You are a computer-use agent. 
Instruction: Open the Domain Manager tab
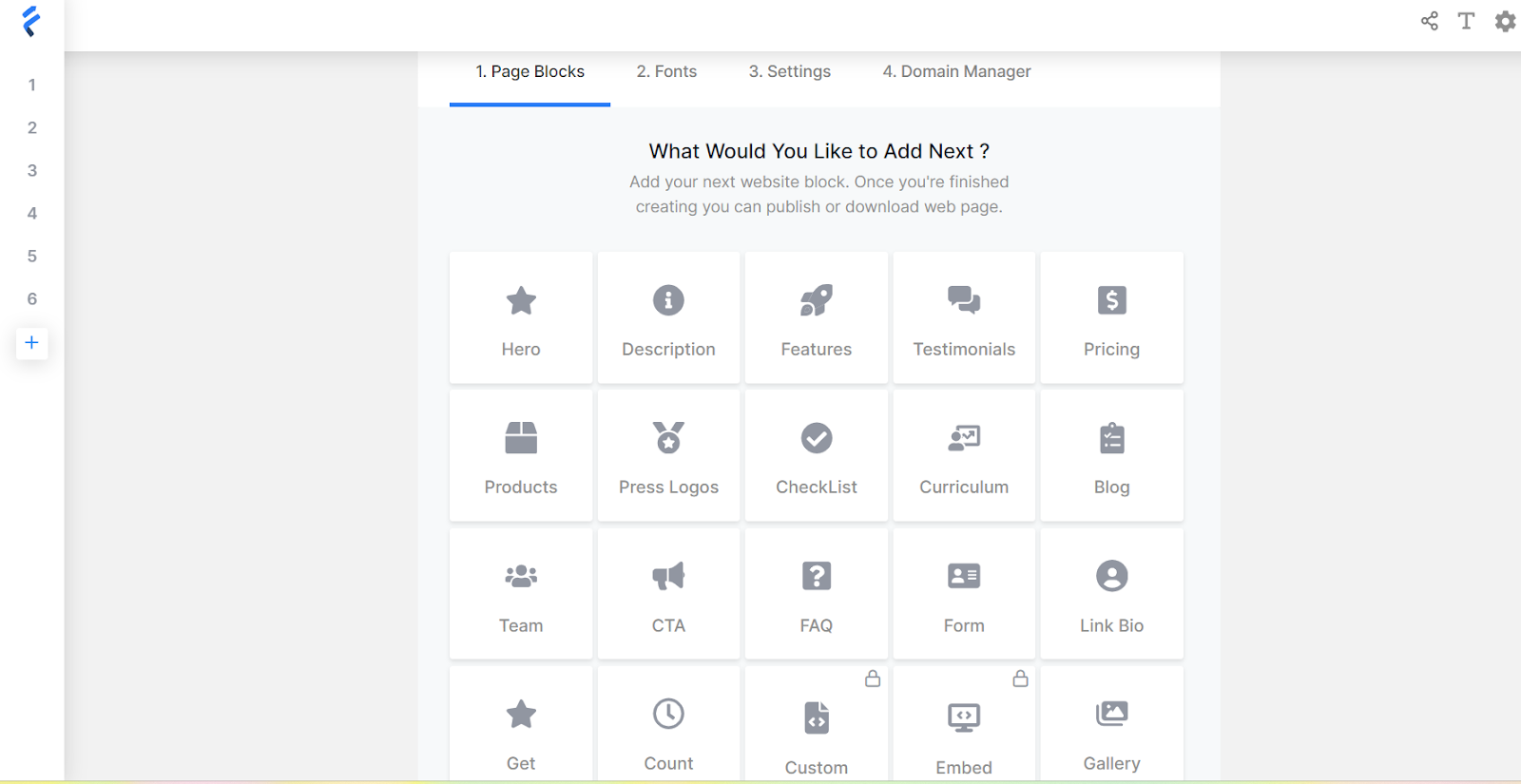tap(956, 72)
